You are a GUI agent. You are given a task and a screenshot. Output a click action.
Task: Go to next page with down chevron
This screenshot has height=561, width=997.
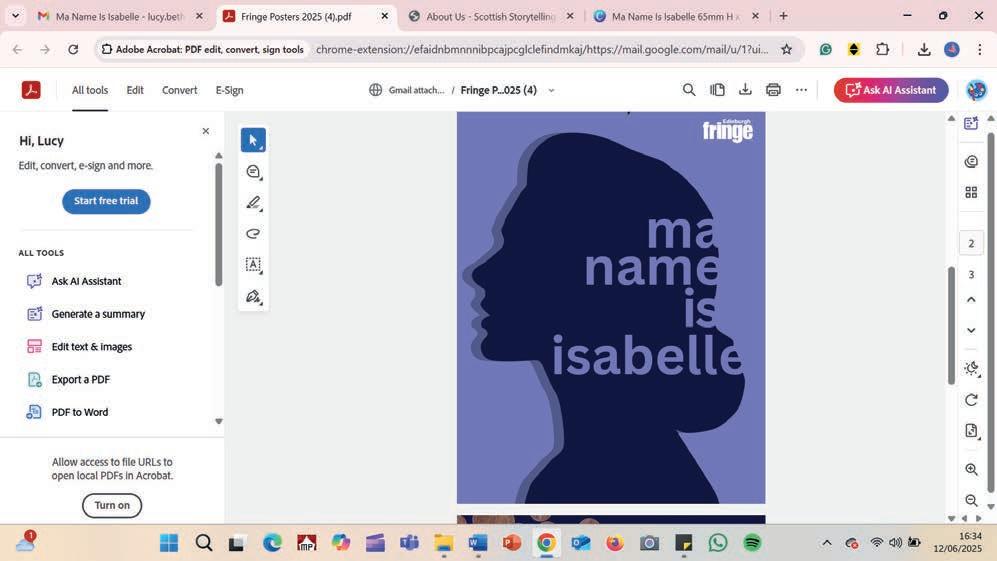click(x=971, y=330)
